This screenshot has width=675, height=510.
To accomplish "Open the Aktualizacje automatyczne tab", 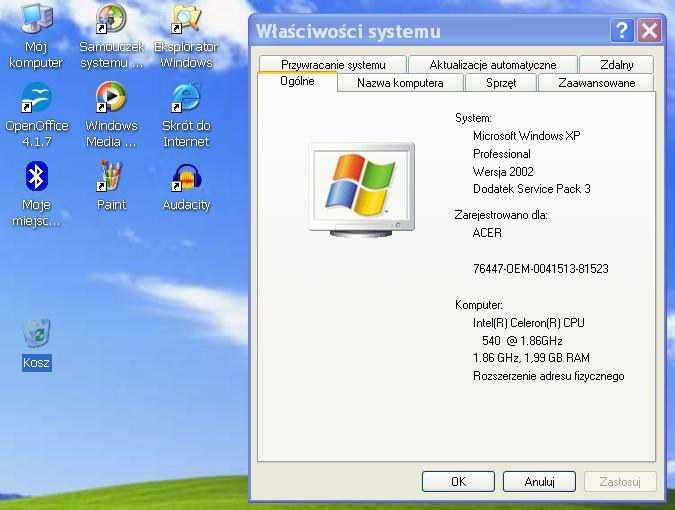I will 492,65.
